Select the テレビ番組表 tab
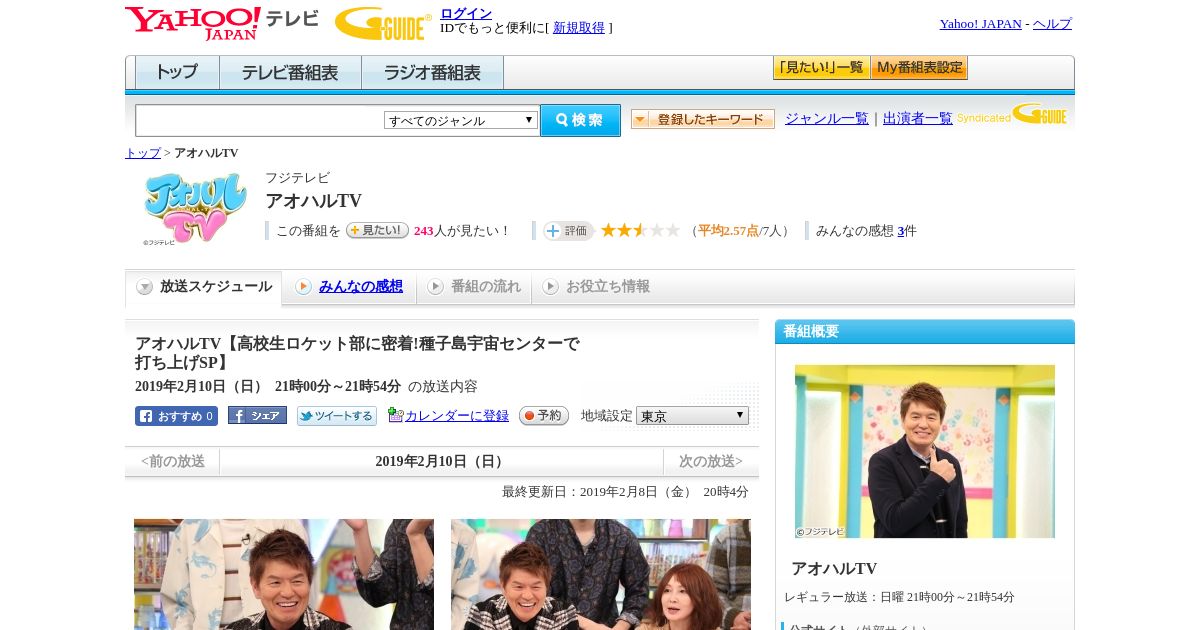1200x630 pixels. tap(290, 73)
